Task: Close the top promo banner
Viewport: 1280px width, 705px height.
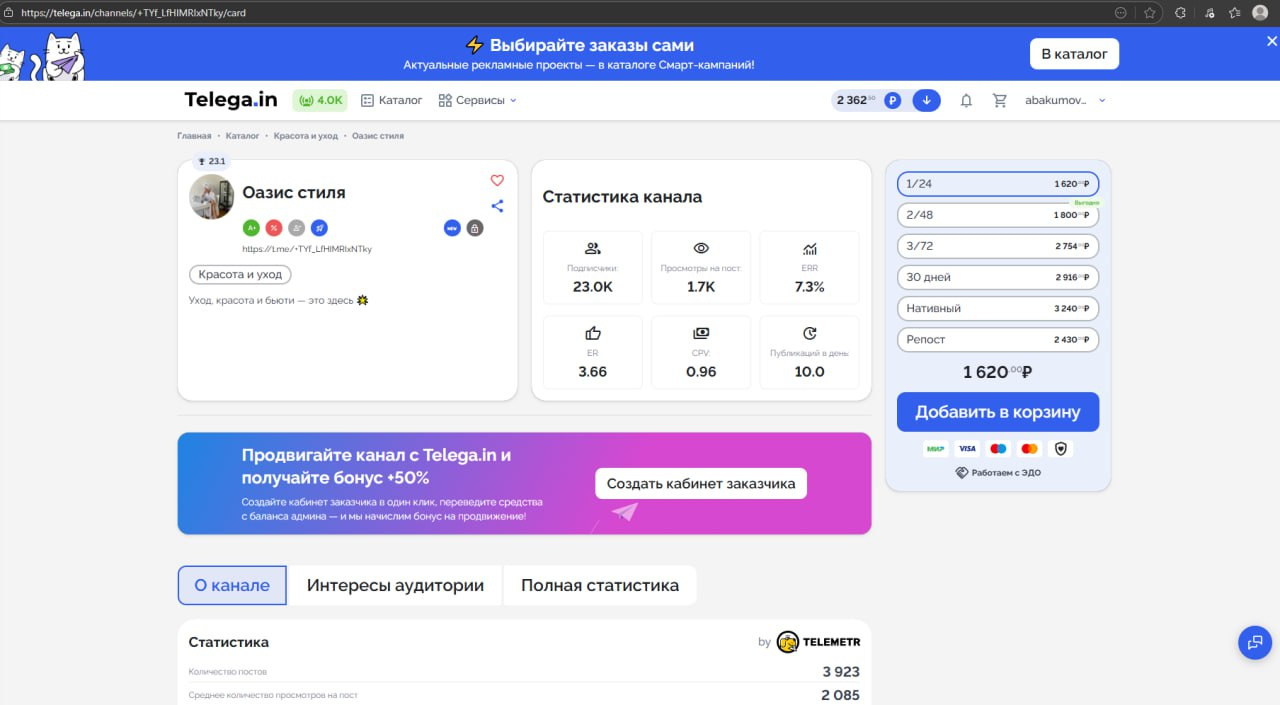Action: (x=1272, y=41)
